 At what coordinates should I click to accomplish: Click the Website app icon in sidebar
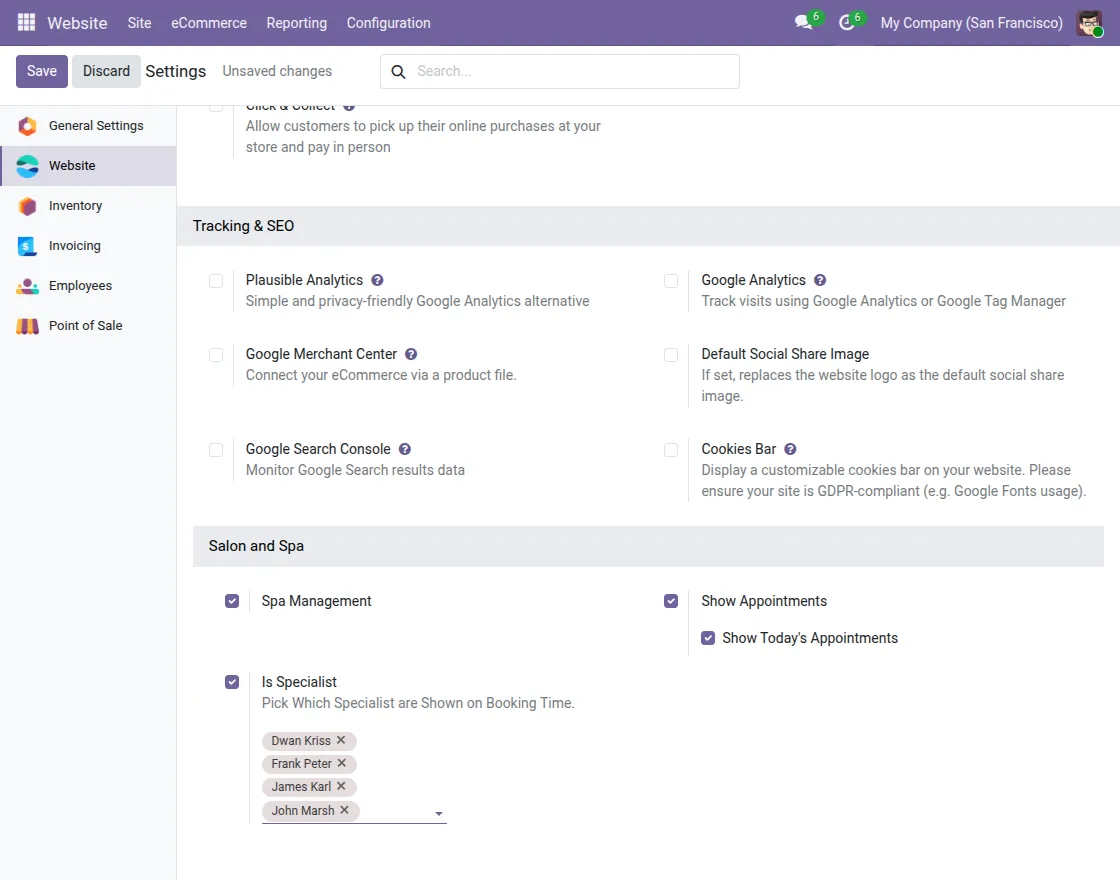pyautogui.click(x=27, y=166)
